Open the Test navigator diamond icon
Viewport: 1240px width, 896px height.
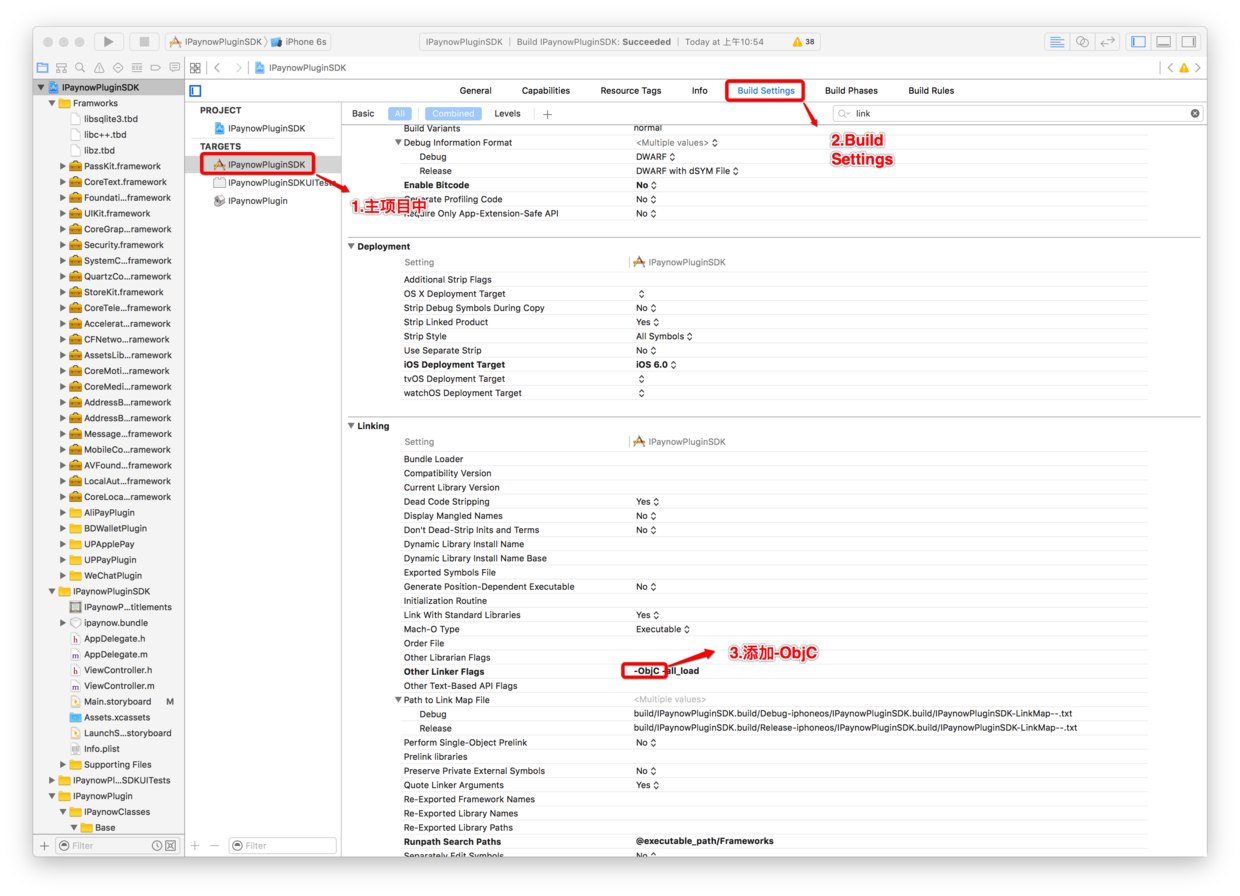(x=118, y=68)
